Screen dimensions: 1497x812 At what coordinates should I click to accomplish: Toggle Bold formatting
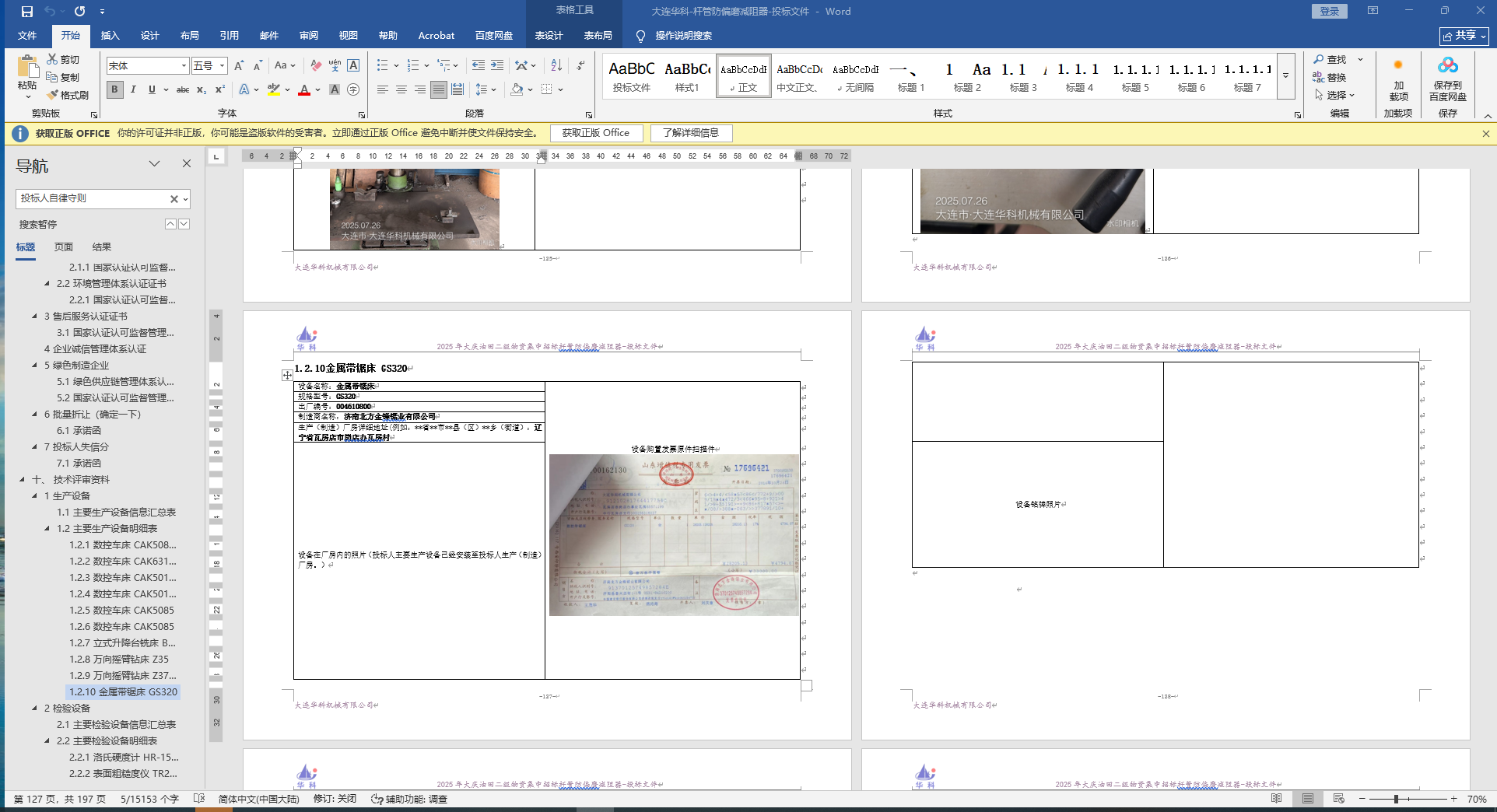click(115, 89)
